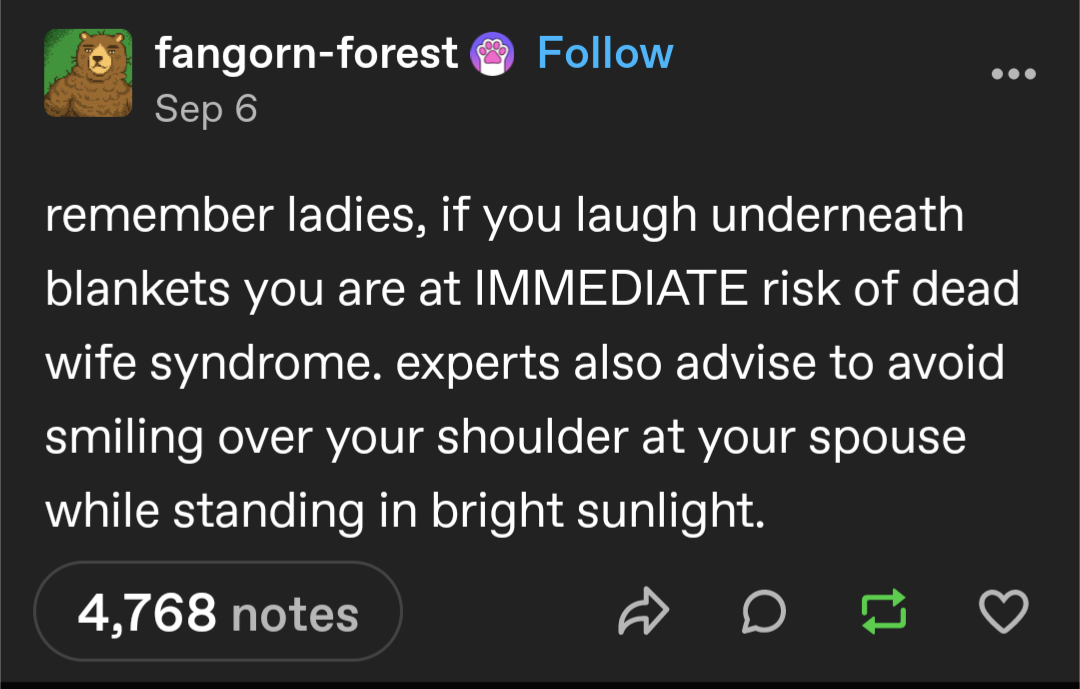
Task: Click the word "blankets" in the post
Action: 137,288
